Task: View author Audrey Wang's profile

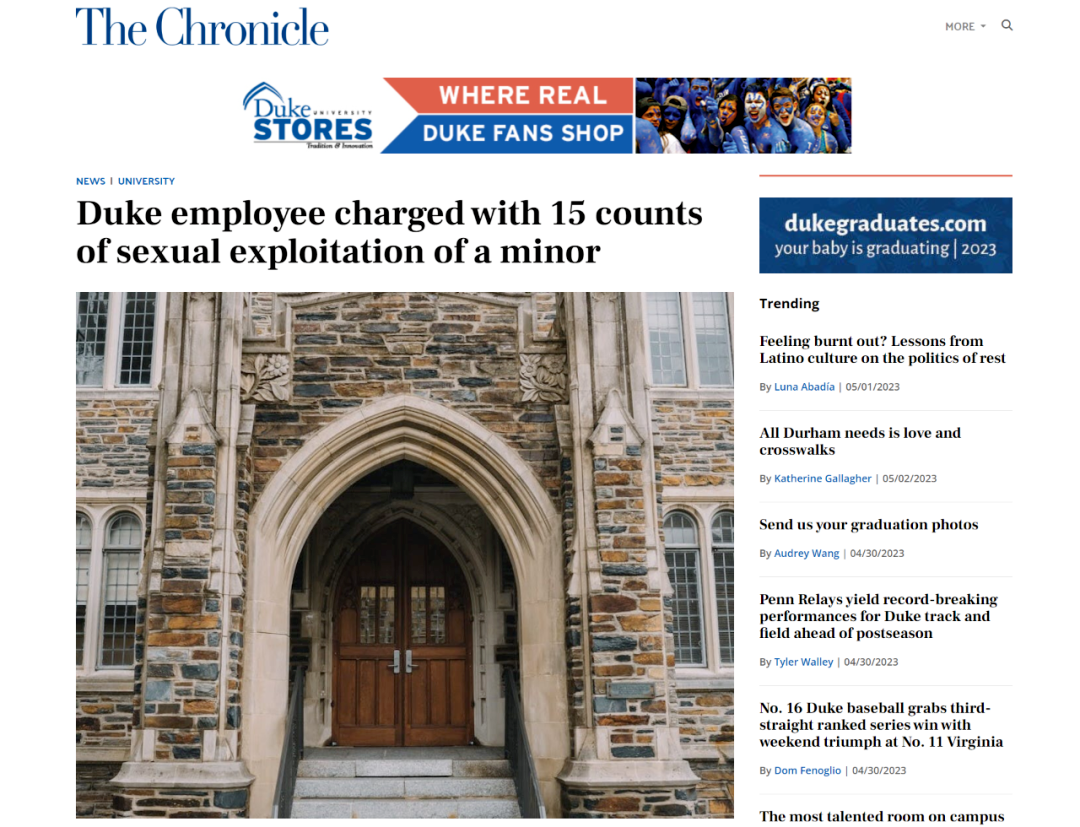Action: pyautogui.click(x=807, y=554)
